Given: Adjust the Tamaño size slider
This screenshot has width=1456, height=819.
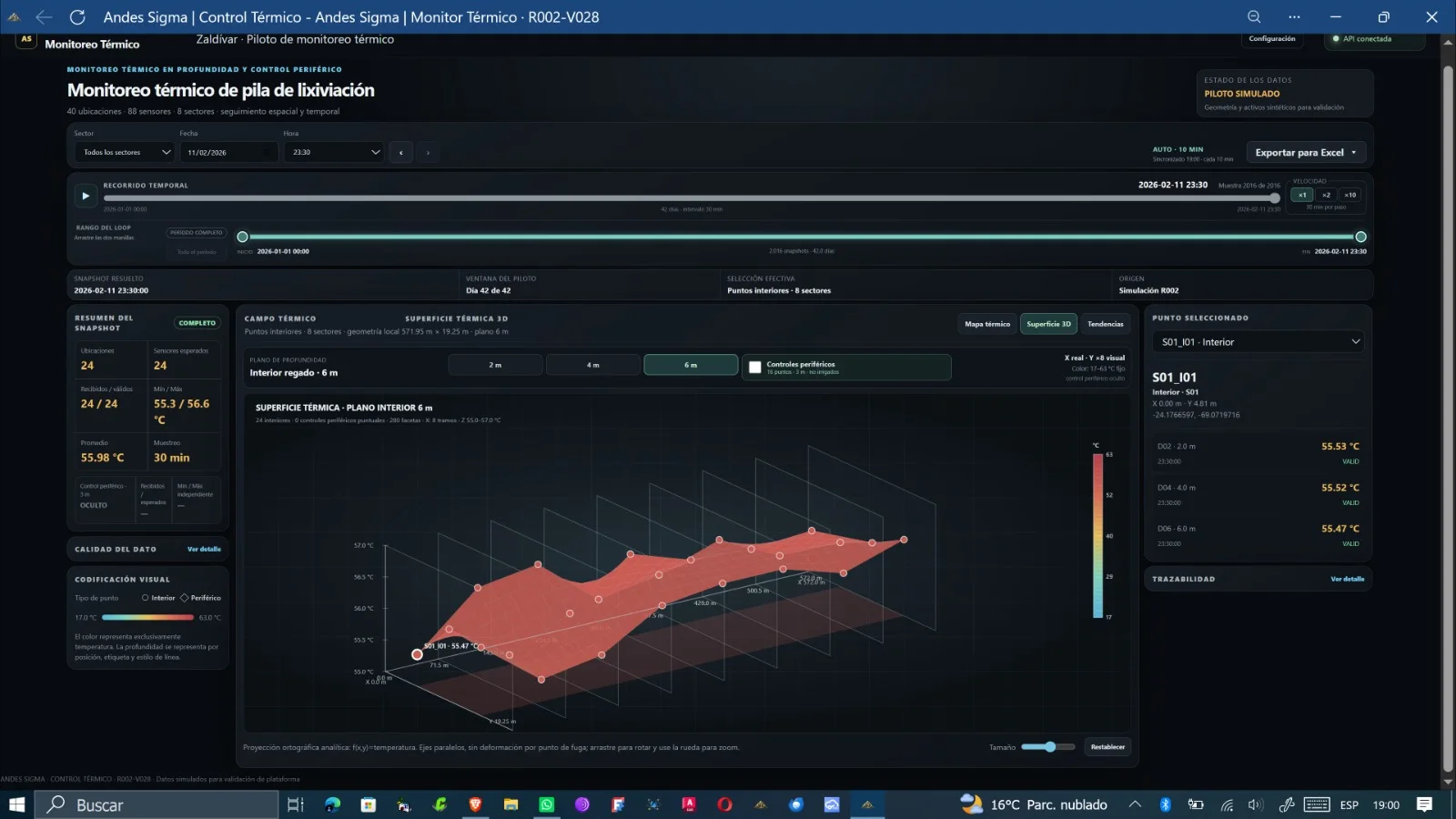Looking at the screenshot, I should click(1048, 747).
